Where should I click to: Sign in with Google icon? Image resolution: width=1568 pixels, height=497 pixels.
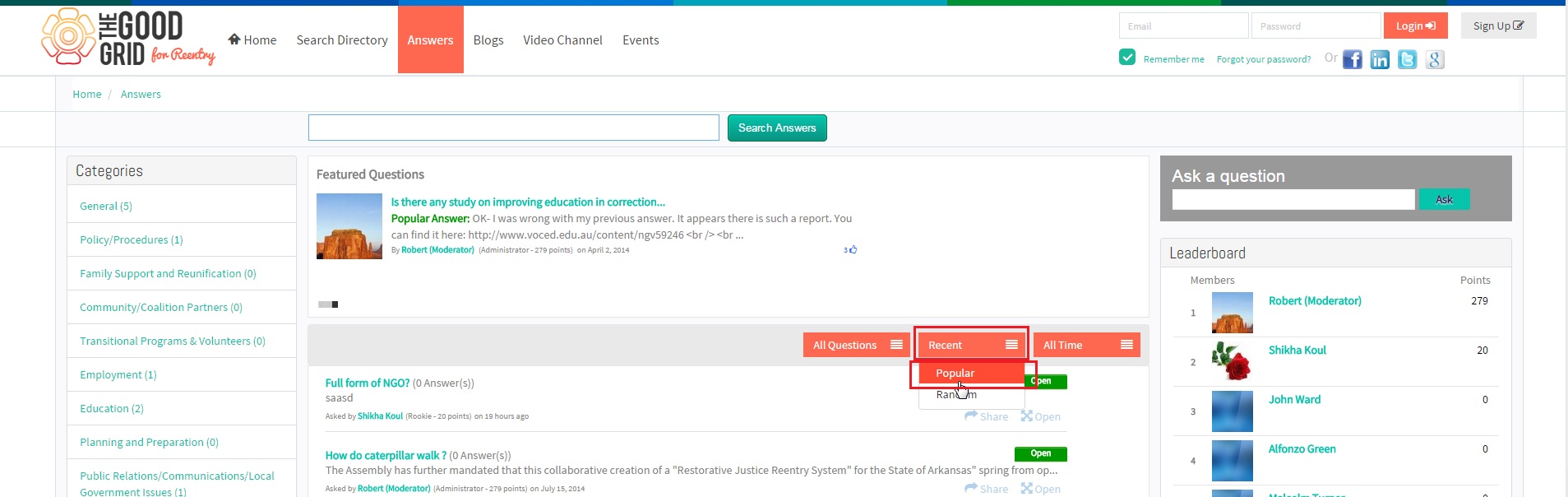coord(1435,59)
